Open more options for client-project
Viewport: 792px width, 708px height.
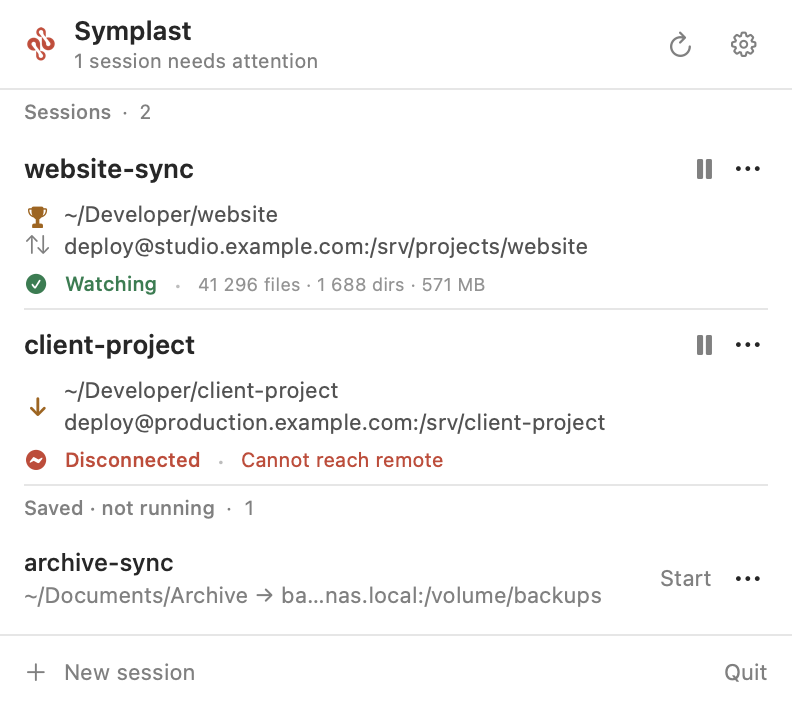tap(748, 345)
